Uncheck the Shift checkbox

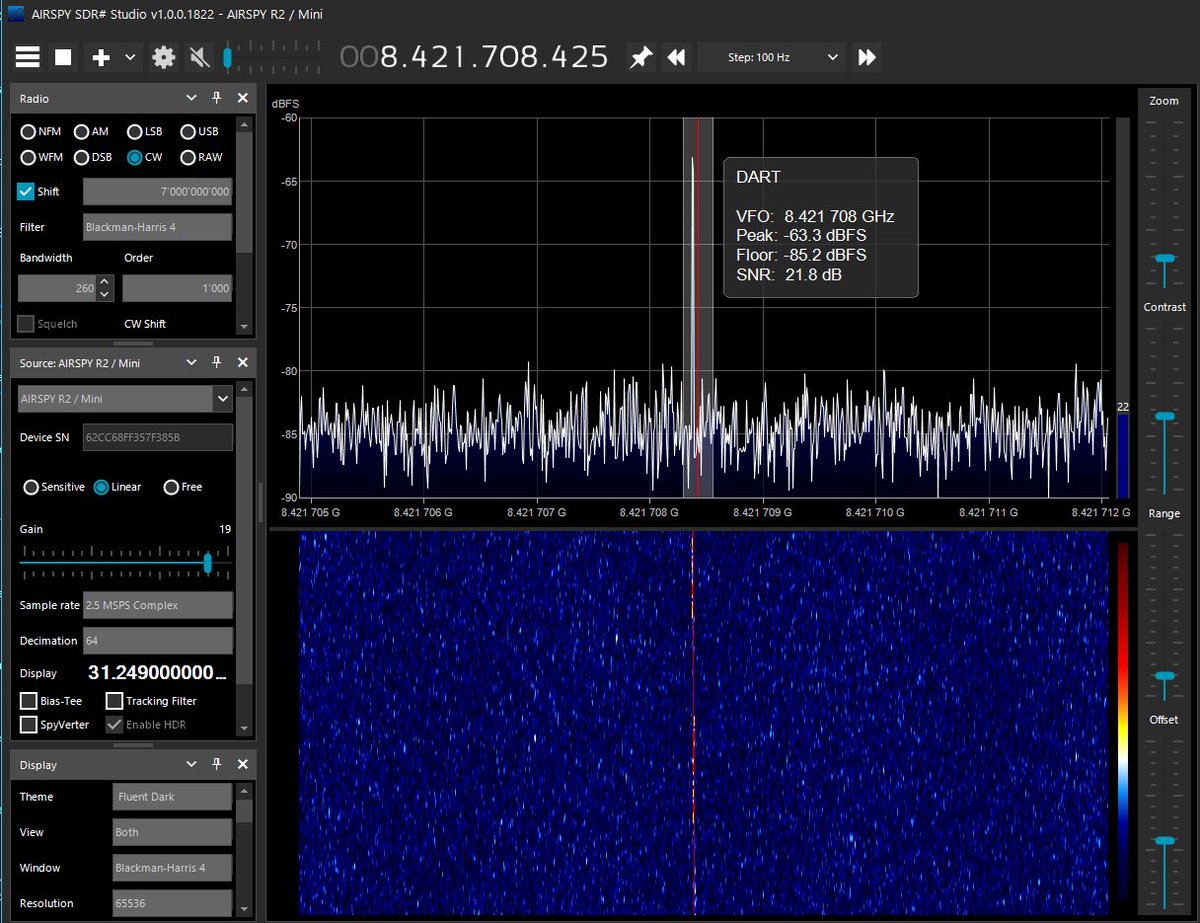point(26,191)
